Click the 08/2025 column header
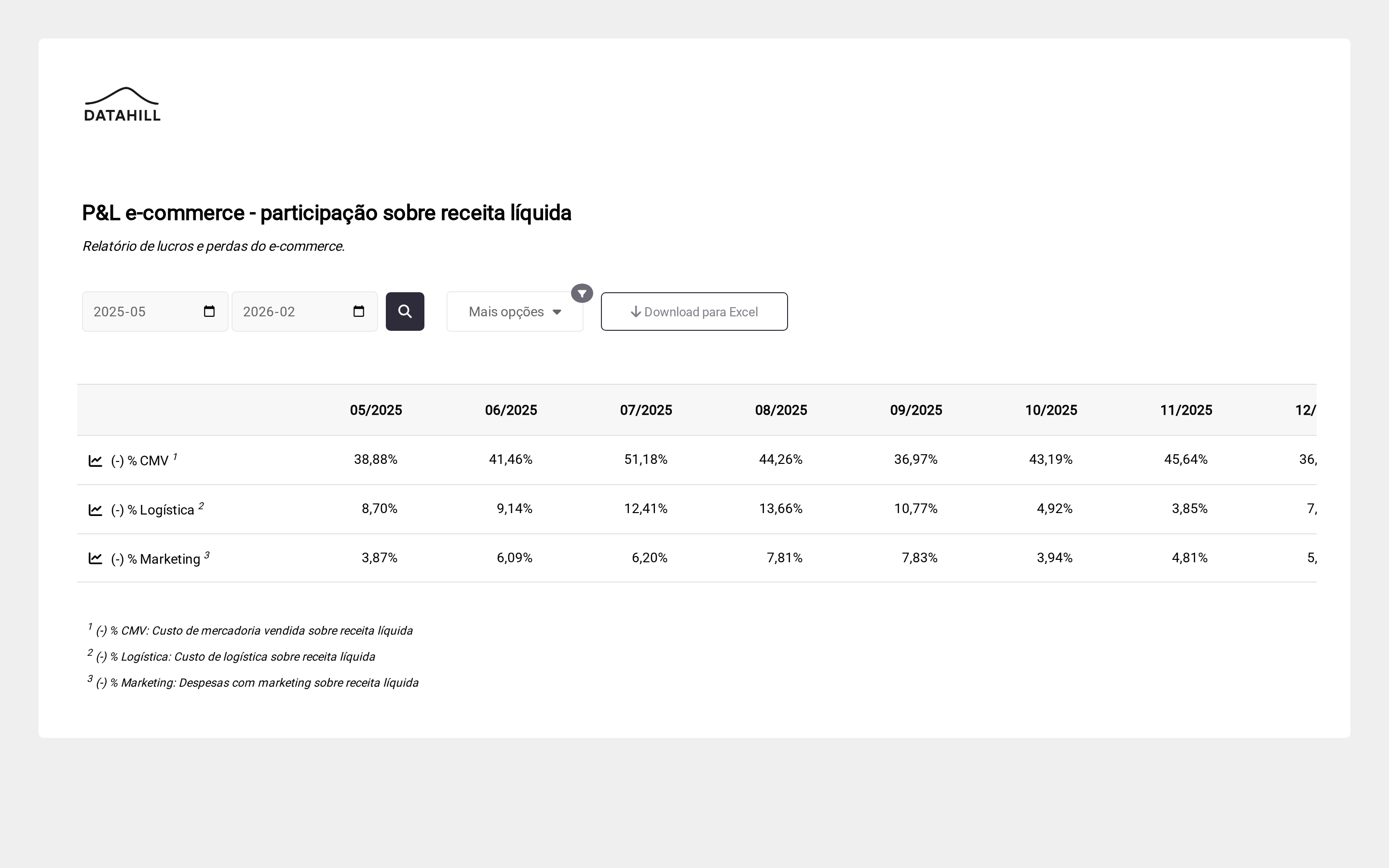 (781, 410)
